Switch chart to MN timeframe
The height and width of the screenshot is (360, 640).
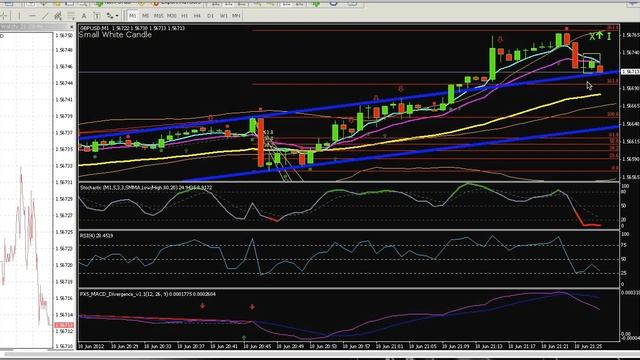236,16
